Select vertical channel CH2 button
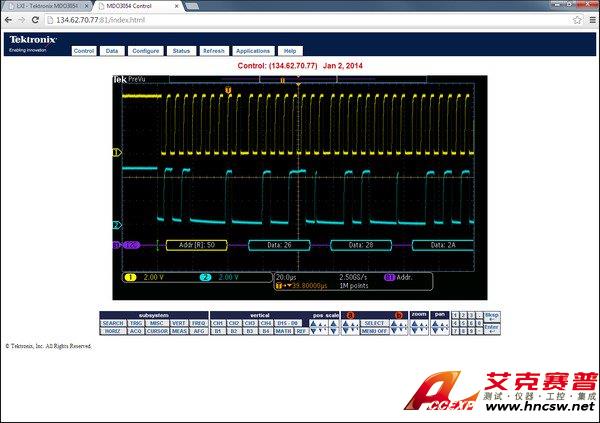The width and height of the screenshot is (600, 423). [234, 323]
